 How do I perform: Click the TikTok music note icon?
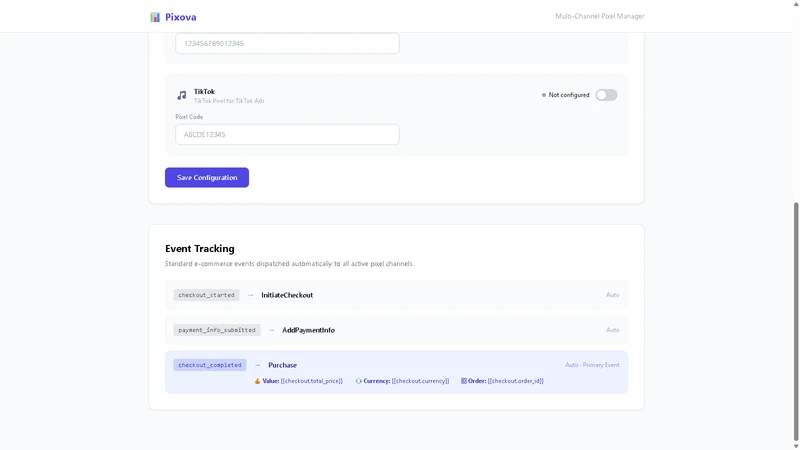182,95
